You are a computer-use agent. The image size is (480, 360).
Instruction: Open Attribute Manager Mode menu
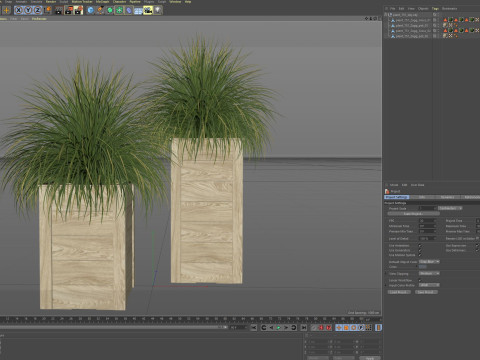pos(394,185)
